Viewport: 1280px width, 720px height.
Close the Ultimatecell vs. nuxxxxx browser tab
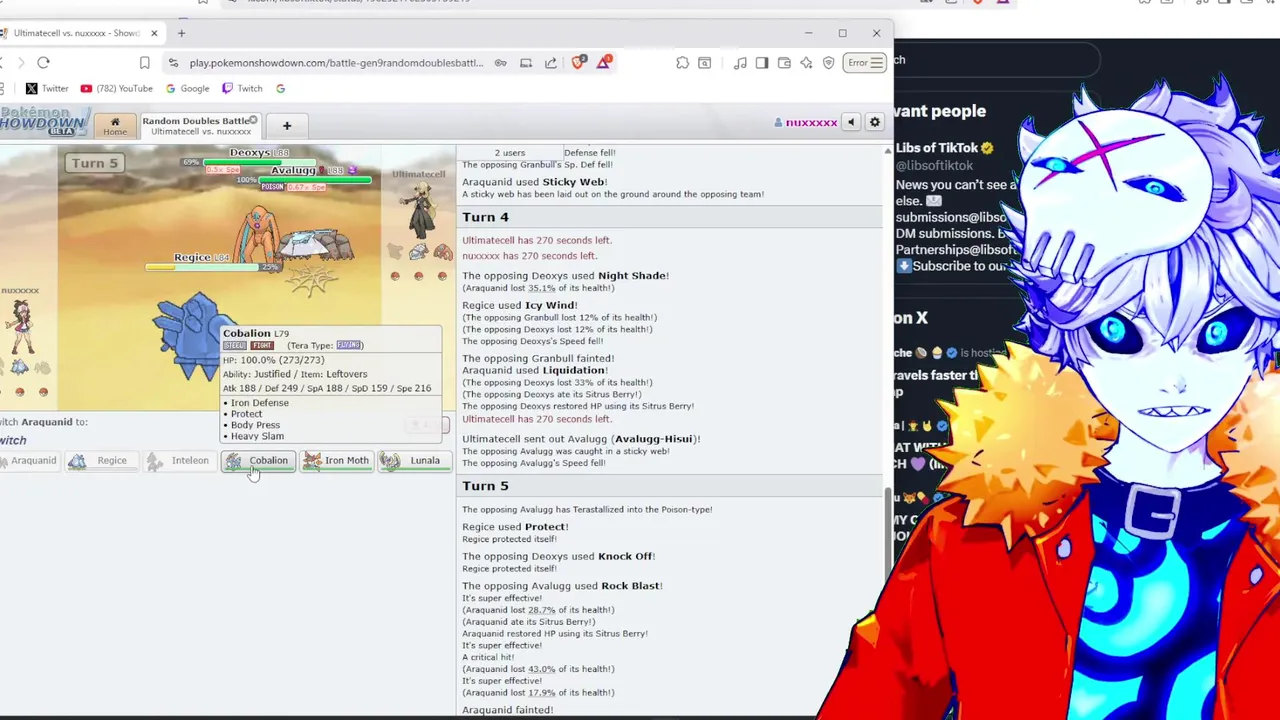[x=154, y=33]
